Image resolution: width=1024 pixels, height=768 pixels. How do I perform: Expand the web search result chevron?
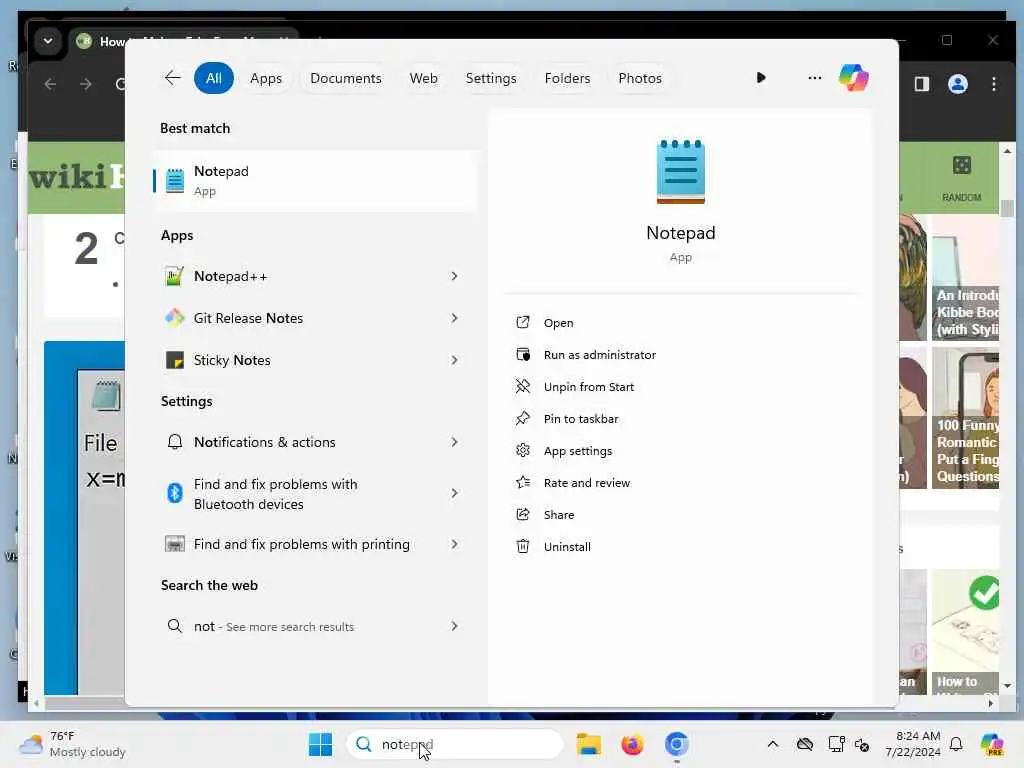tap(454, 626)
